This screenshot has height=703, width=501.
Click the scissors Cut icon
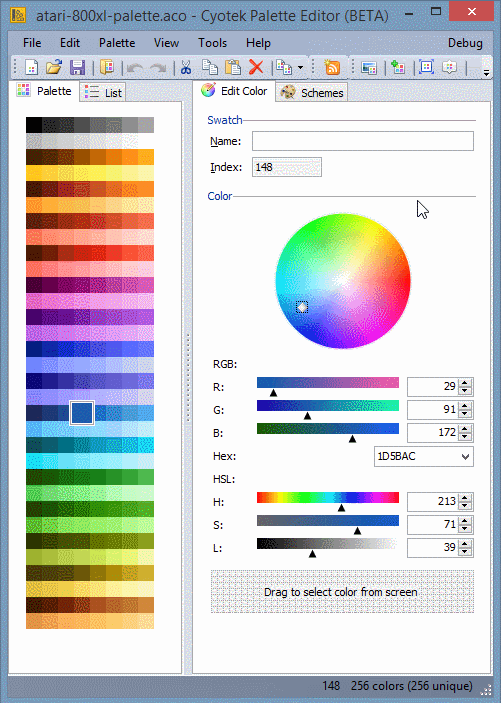point(186,67)
